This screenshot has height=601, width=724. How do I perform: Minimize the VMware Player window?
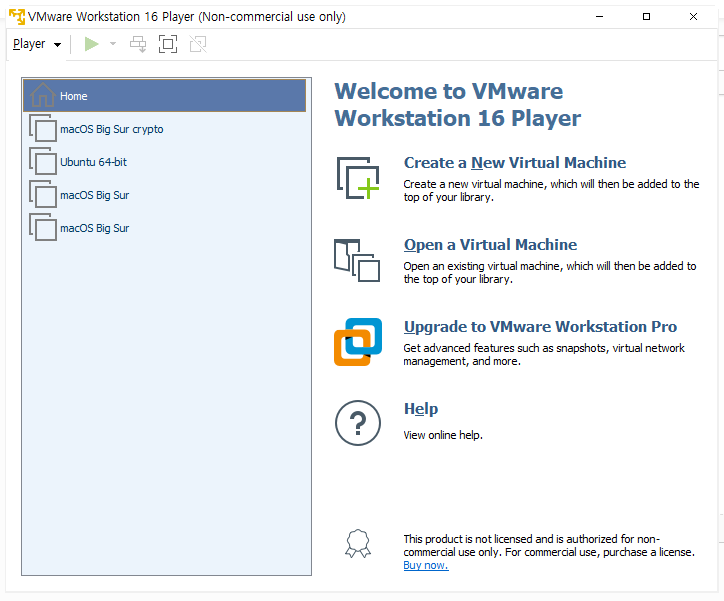click(x=599, y=17)
